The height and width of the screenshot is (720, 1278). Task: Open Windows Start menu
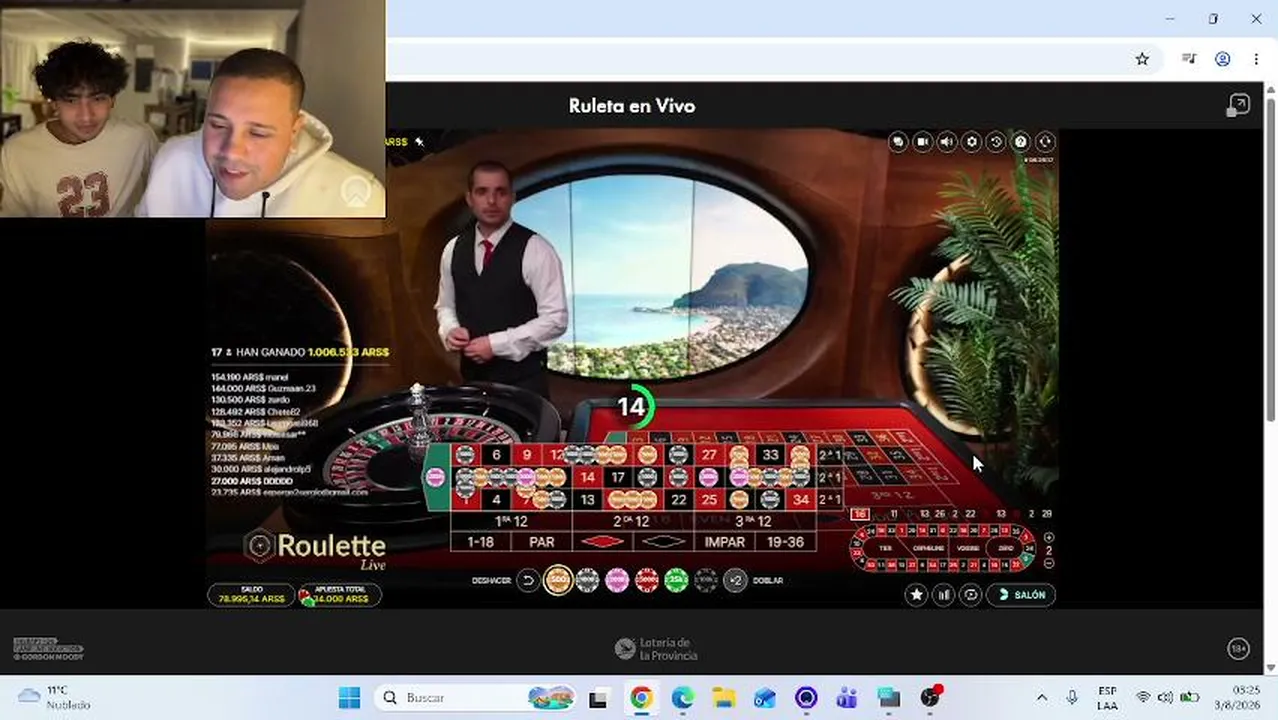click(349, 697)
